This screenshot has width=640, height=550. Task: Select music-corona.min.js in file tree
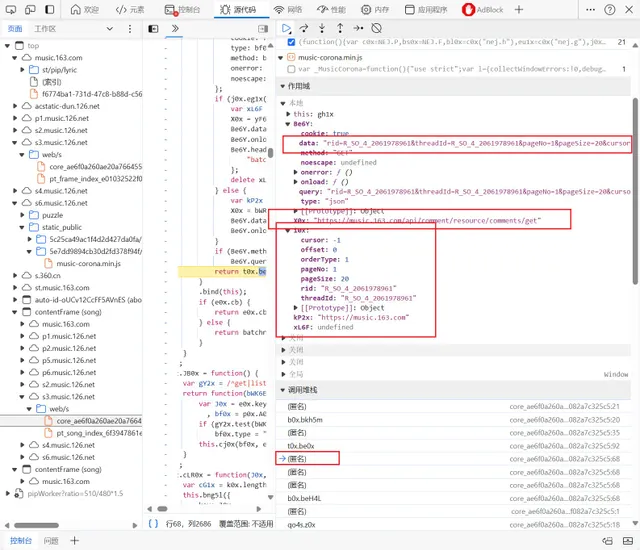tap(88, 264)
